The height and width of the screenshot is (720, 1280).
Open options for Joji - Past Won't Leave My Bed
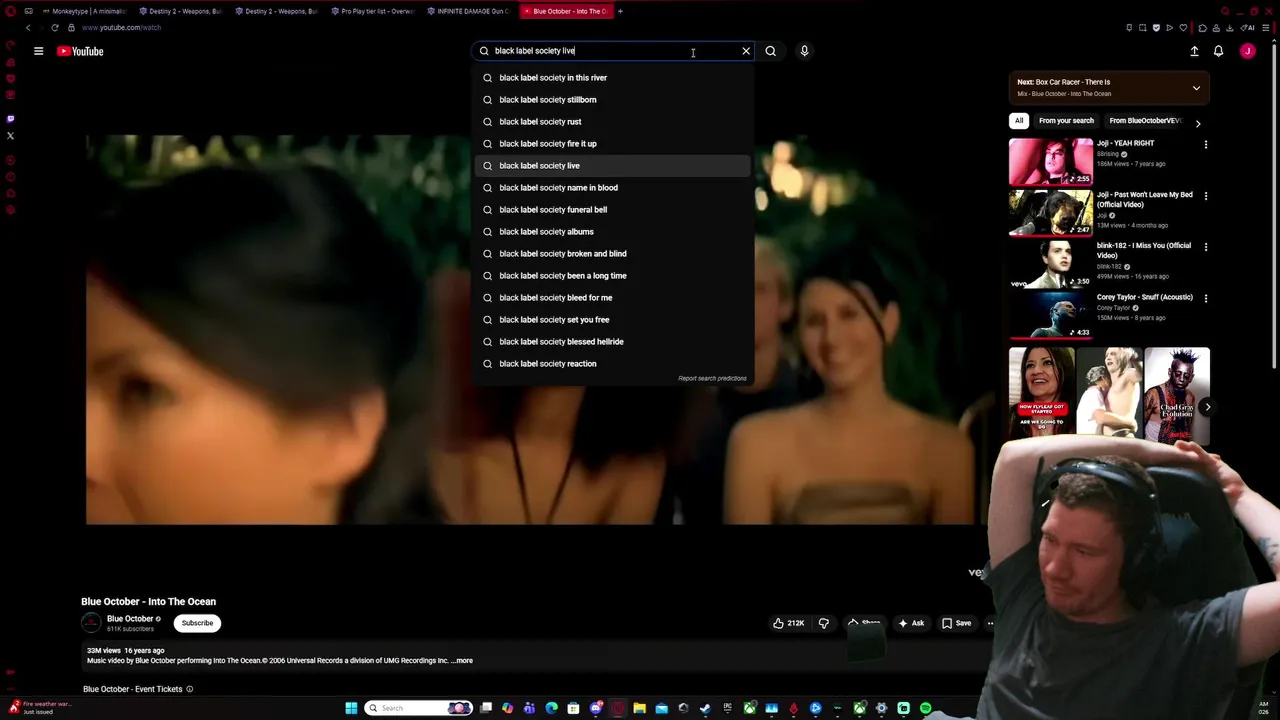tap(1205, 196)
